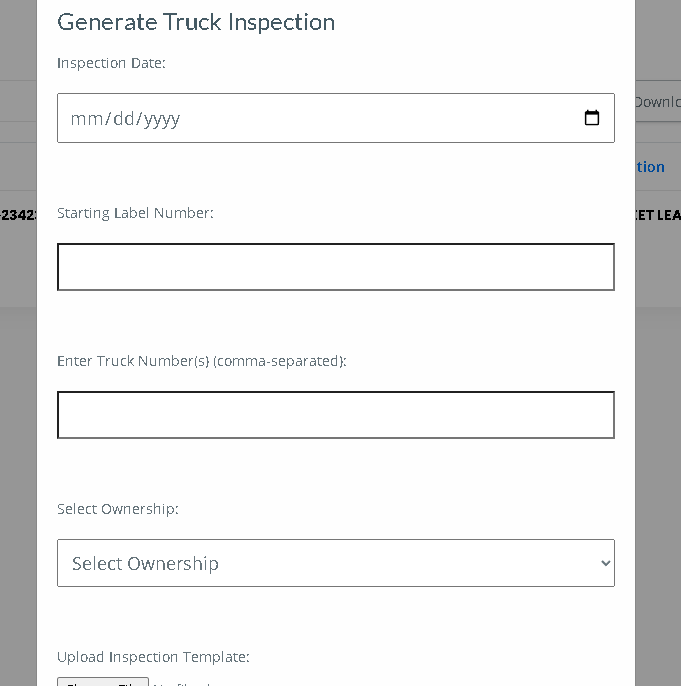This screenshot has height=686, width=681.
Task: Select the day segment of Inspection Date
Action: (x=124, y=119)
